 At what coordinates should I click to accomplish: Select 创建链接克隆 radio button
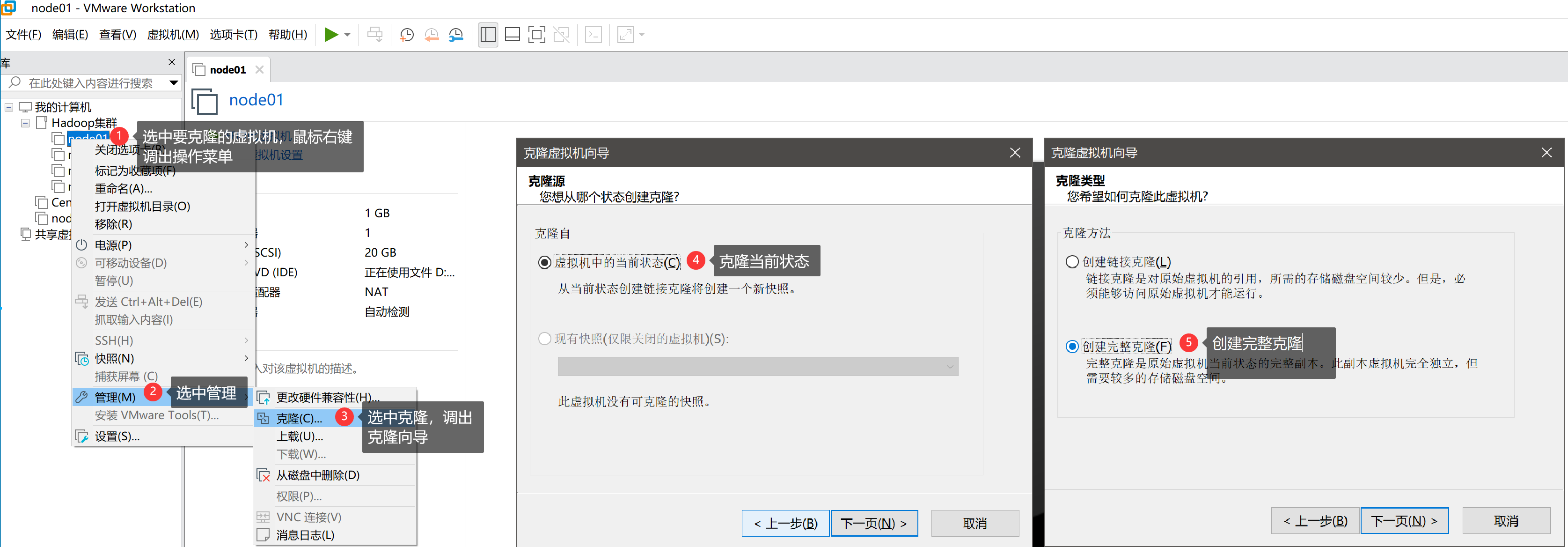tap(1072, 262)
